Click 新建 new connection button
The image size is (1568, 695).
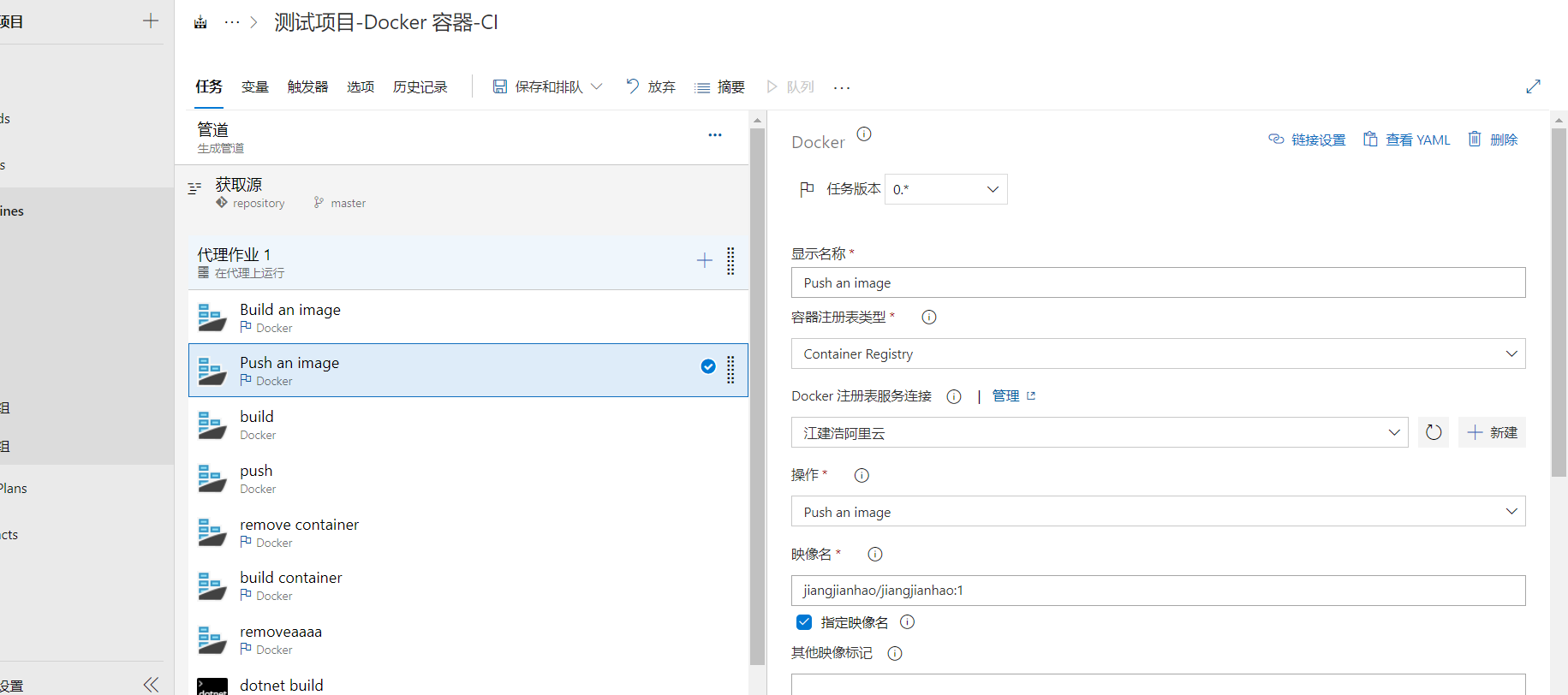[x=1492, y=432]
